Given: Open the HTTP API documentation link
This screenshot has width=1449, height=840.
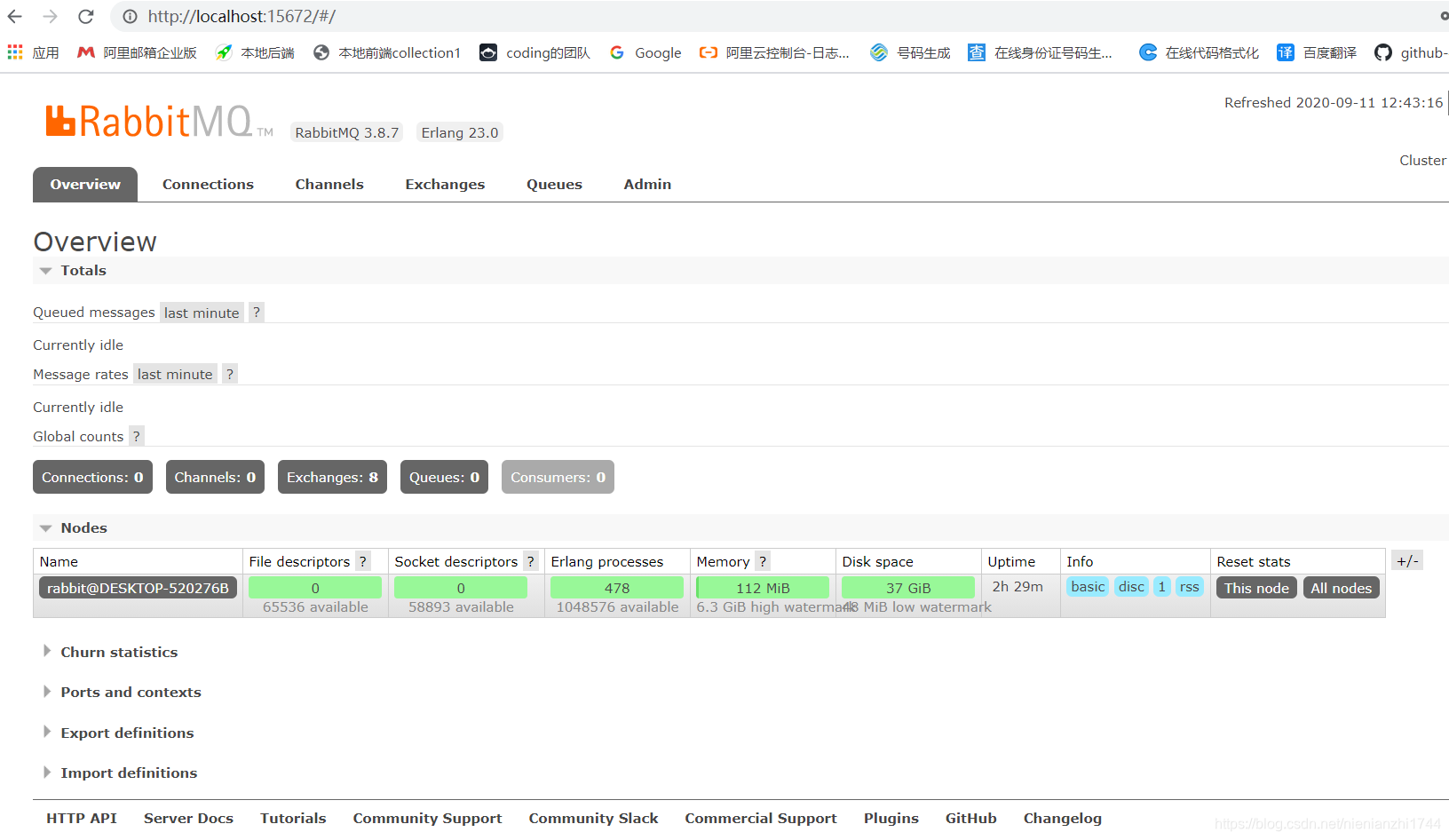Looking at the screenshot, I should pos(81,818).
